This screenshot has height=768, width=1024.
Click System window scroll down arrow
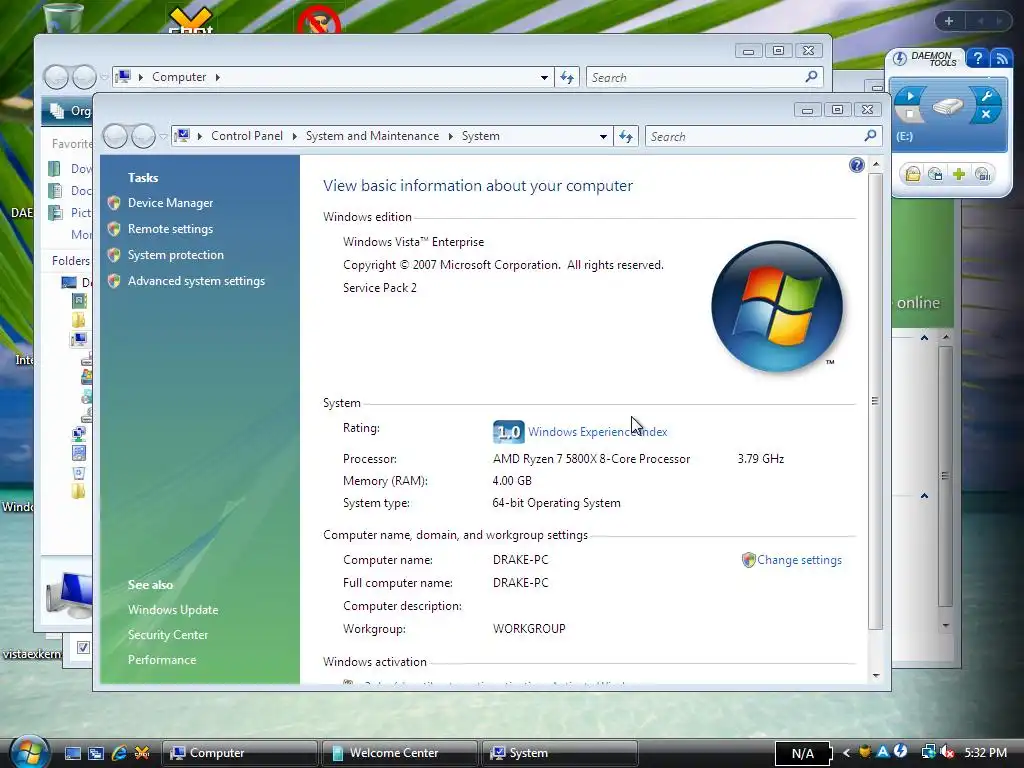coord(876,676)
